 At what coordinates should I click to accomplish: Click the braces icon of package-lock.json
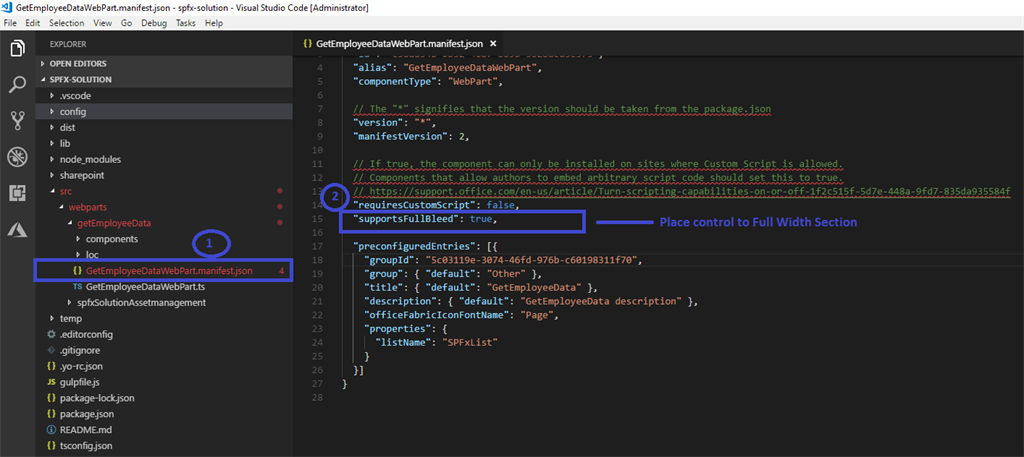(52, 398)
